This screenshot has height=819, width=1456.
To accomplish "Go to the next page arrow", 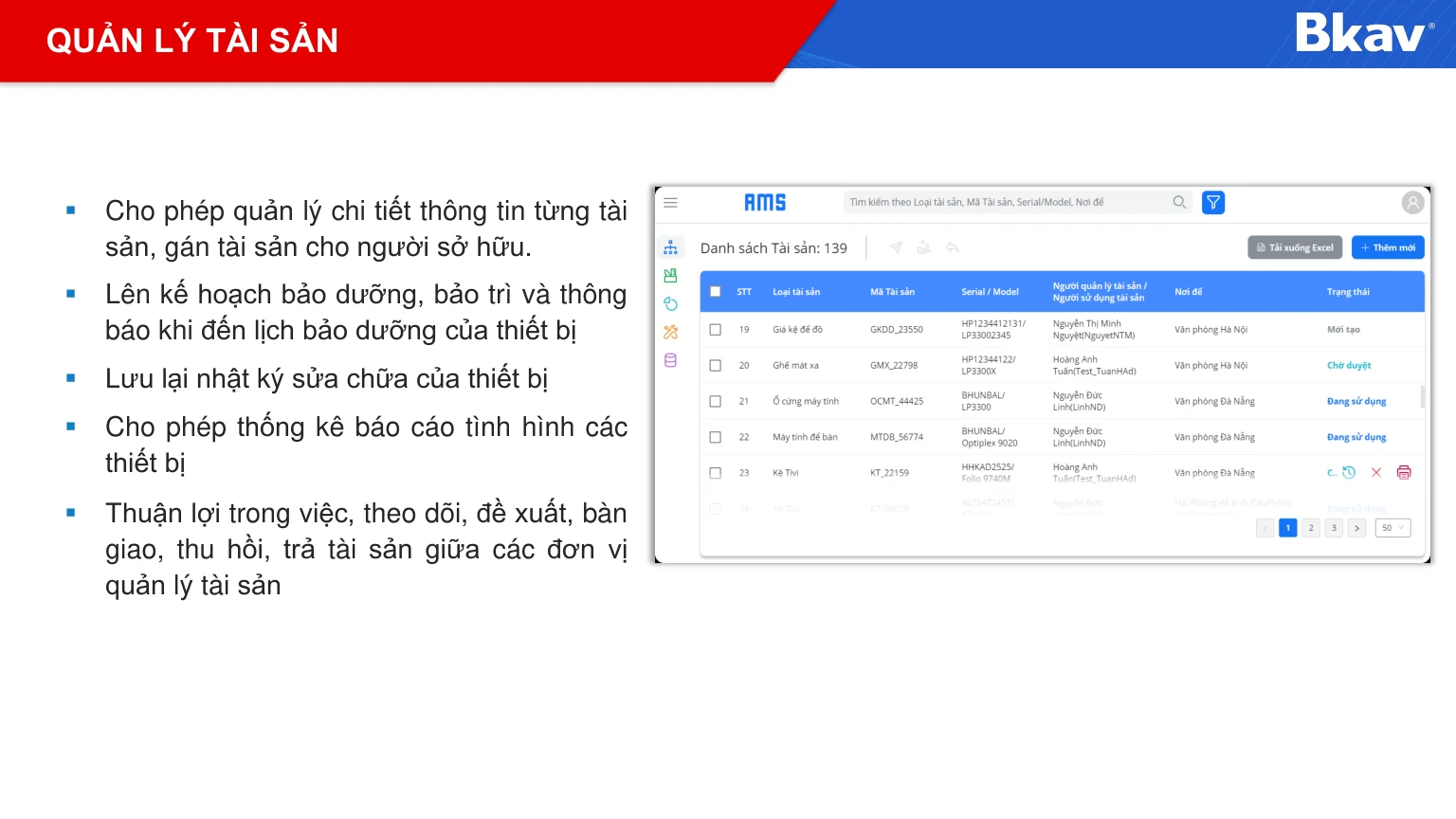I will (x=1356, y=528).
